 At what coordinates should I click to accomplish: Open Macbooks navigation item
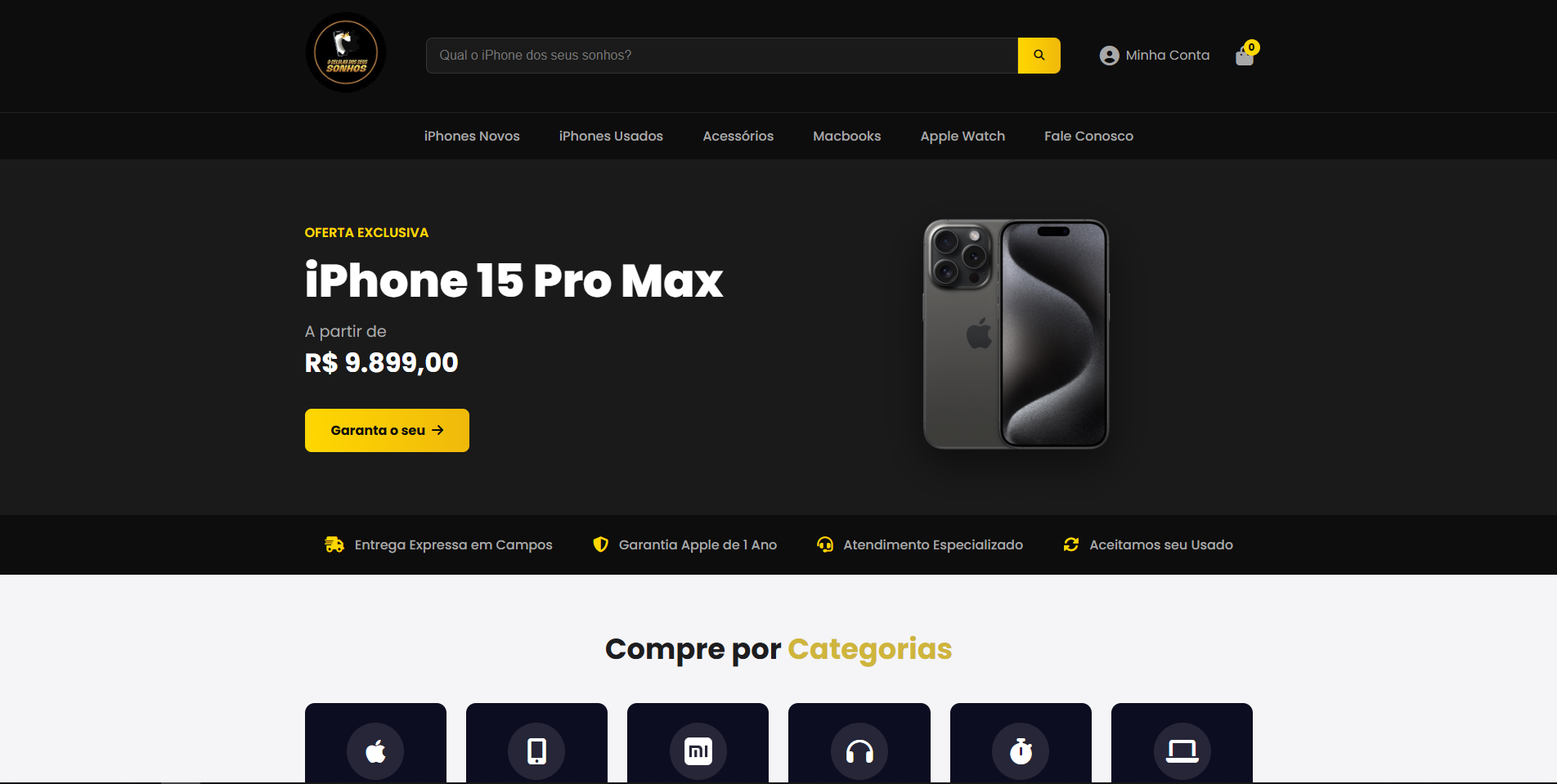click(x=846, y=137)
